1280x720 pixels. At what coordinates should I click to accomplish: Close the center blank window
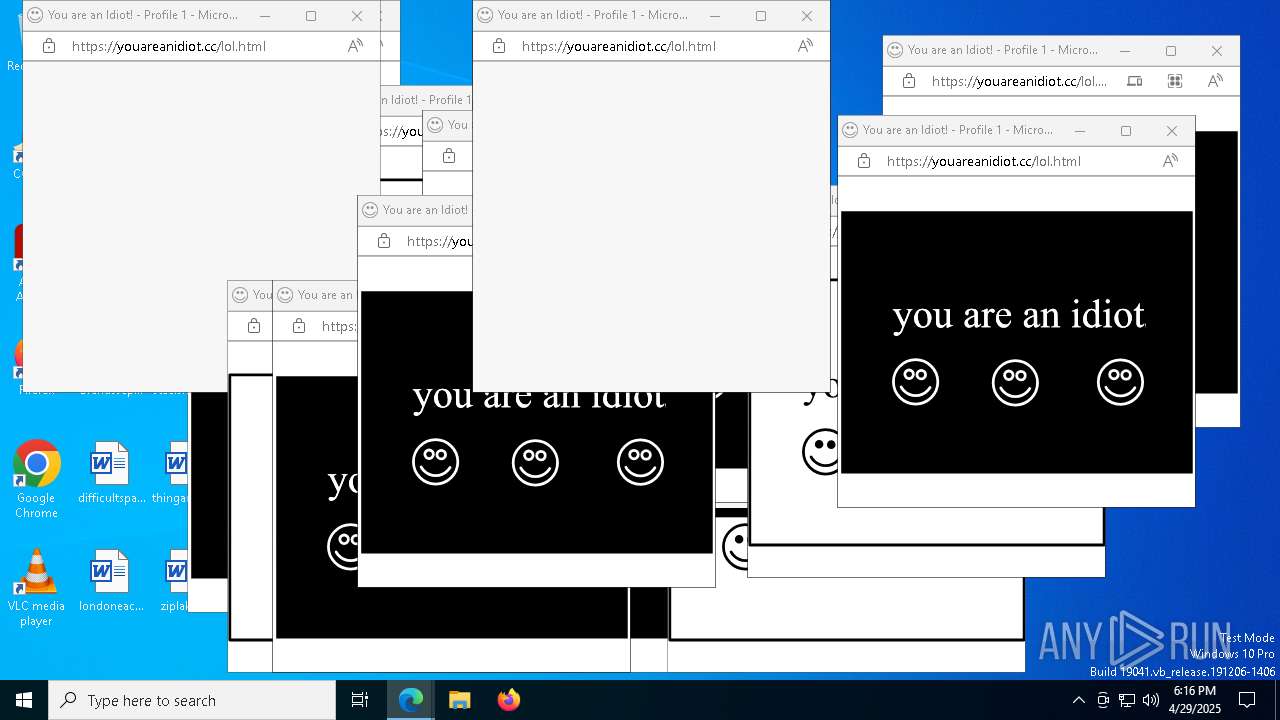point(807,15)
